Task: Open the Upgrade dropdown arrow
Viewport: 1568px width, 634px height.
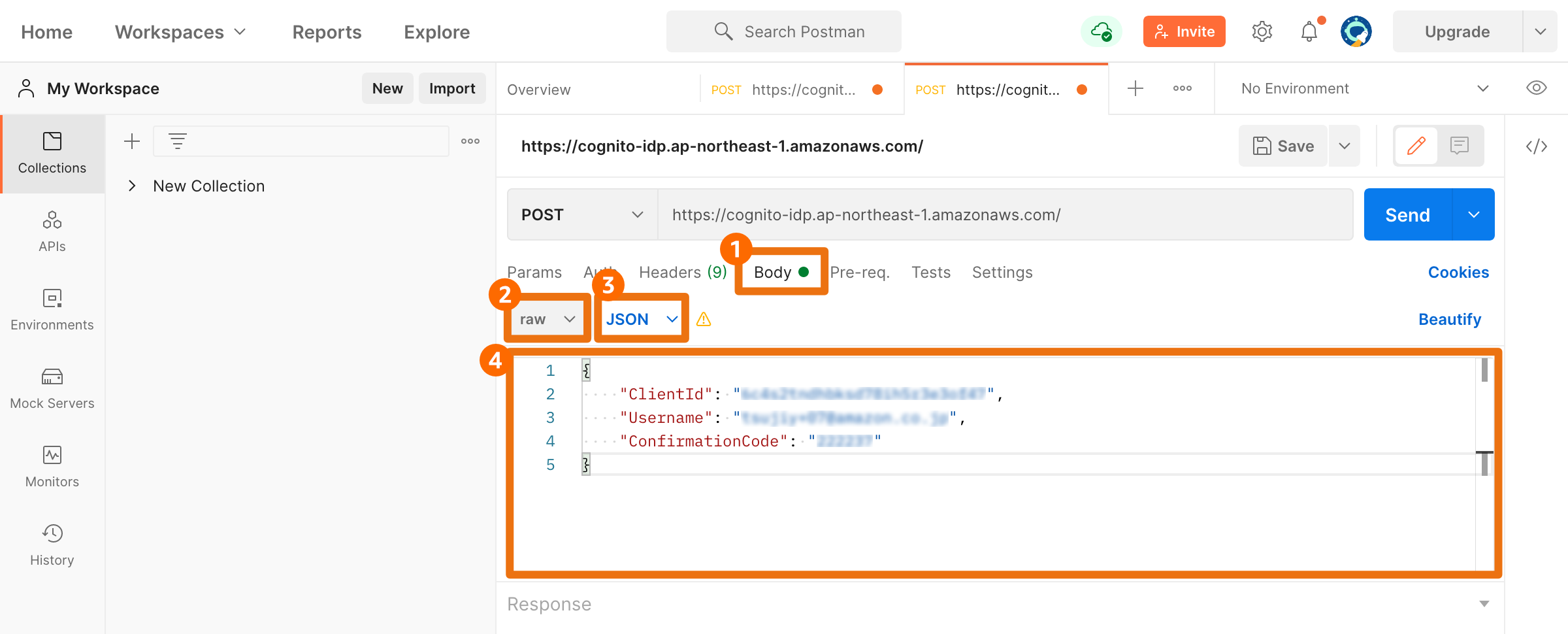Action: coord(1541,31)
